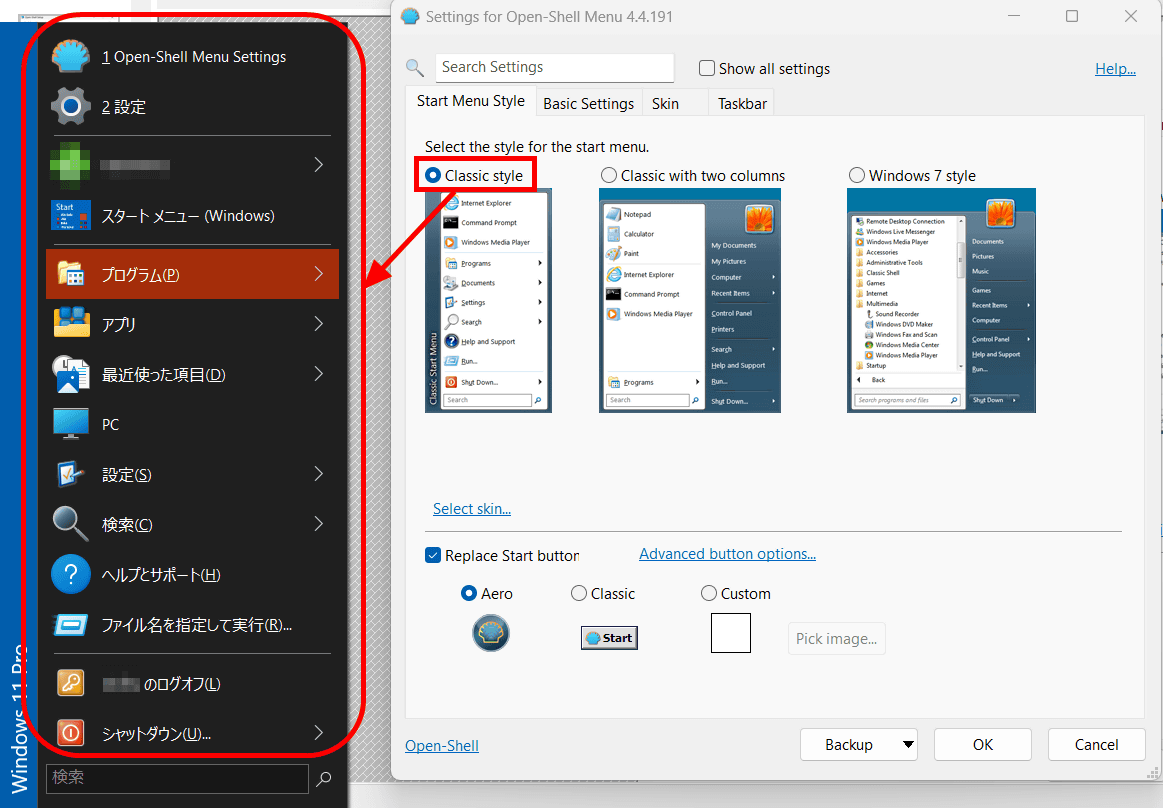Select the Windows 7 style radio button

(857, 174)
